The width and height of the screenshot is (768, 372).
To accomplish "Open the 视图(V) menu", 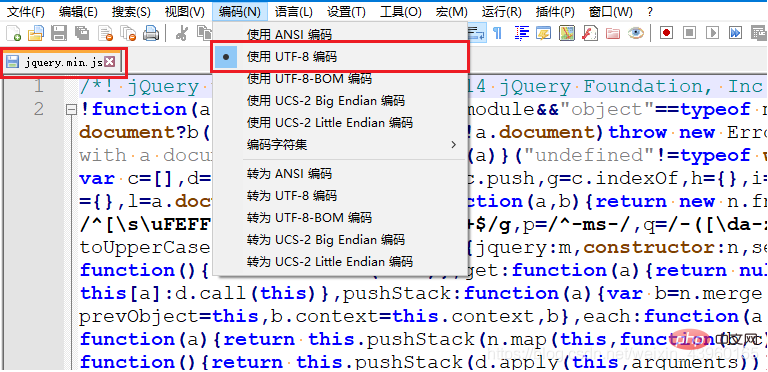I will [x=185, y=11].
